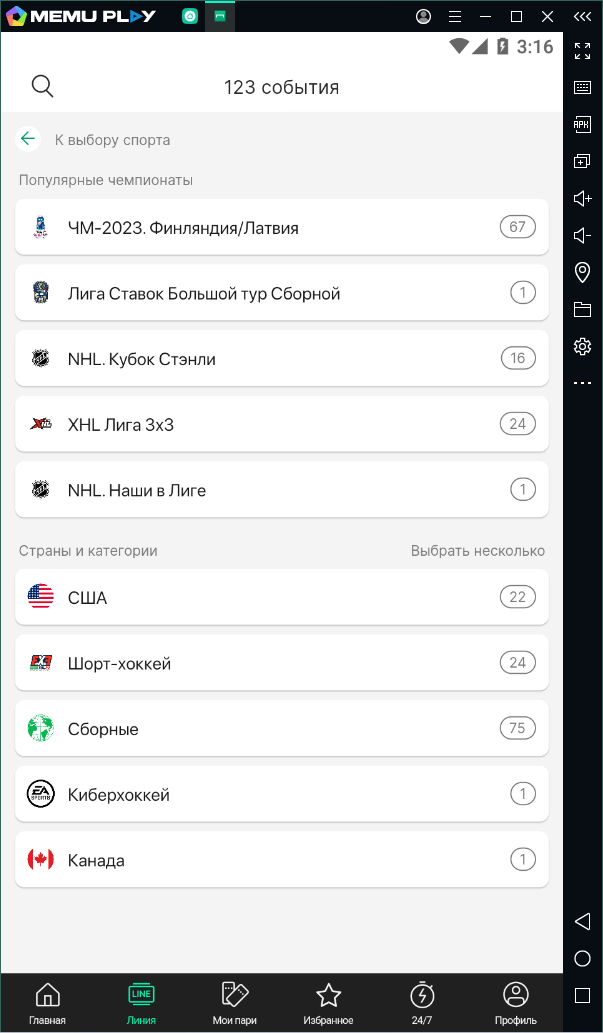Viewport: 603px width, 1033px height.
Task: Tap Выбрать несколько link
Action: click(477, 551)
